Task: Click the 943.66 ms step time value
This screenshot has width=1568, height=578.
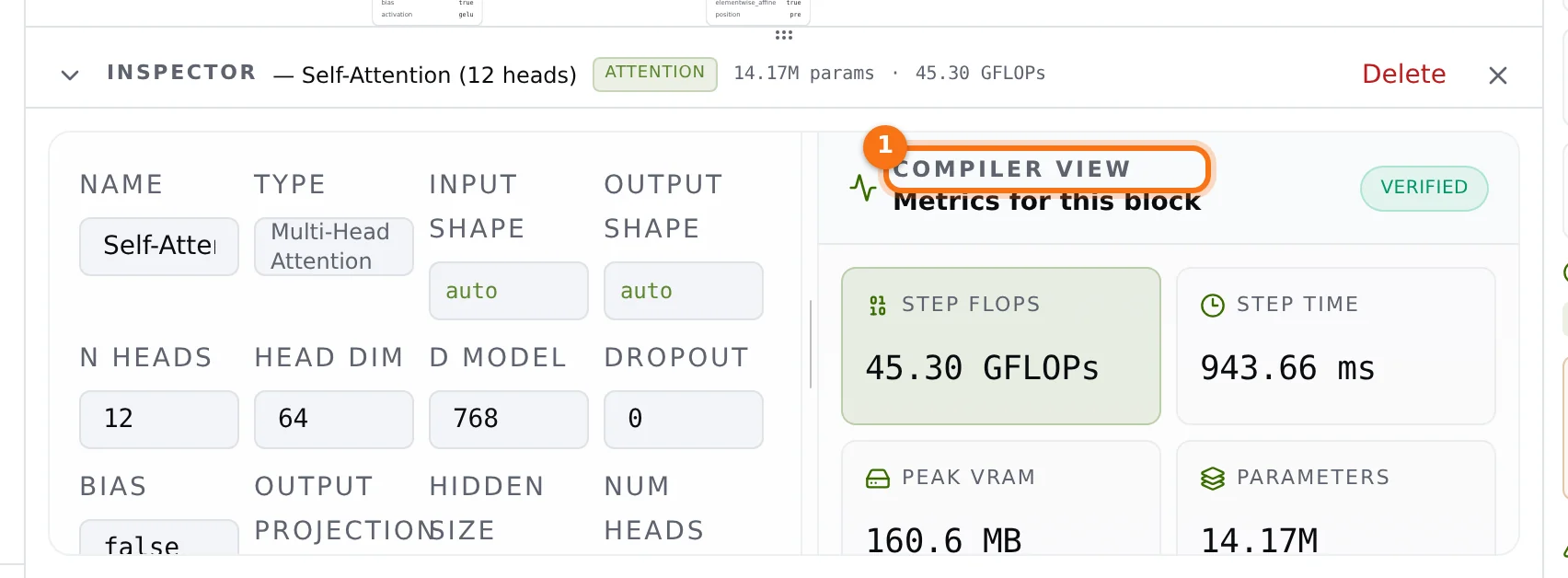Action: tap(1288, 368)
